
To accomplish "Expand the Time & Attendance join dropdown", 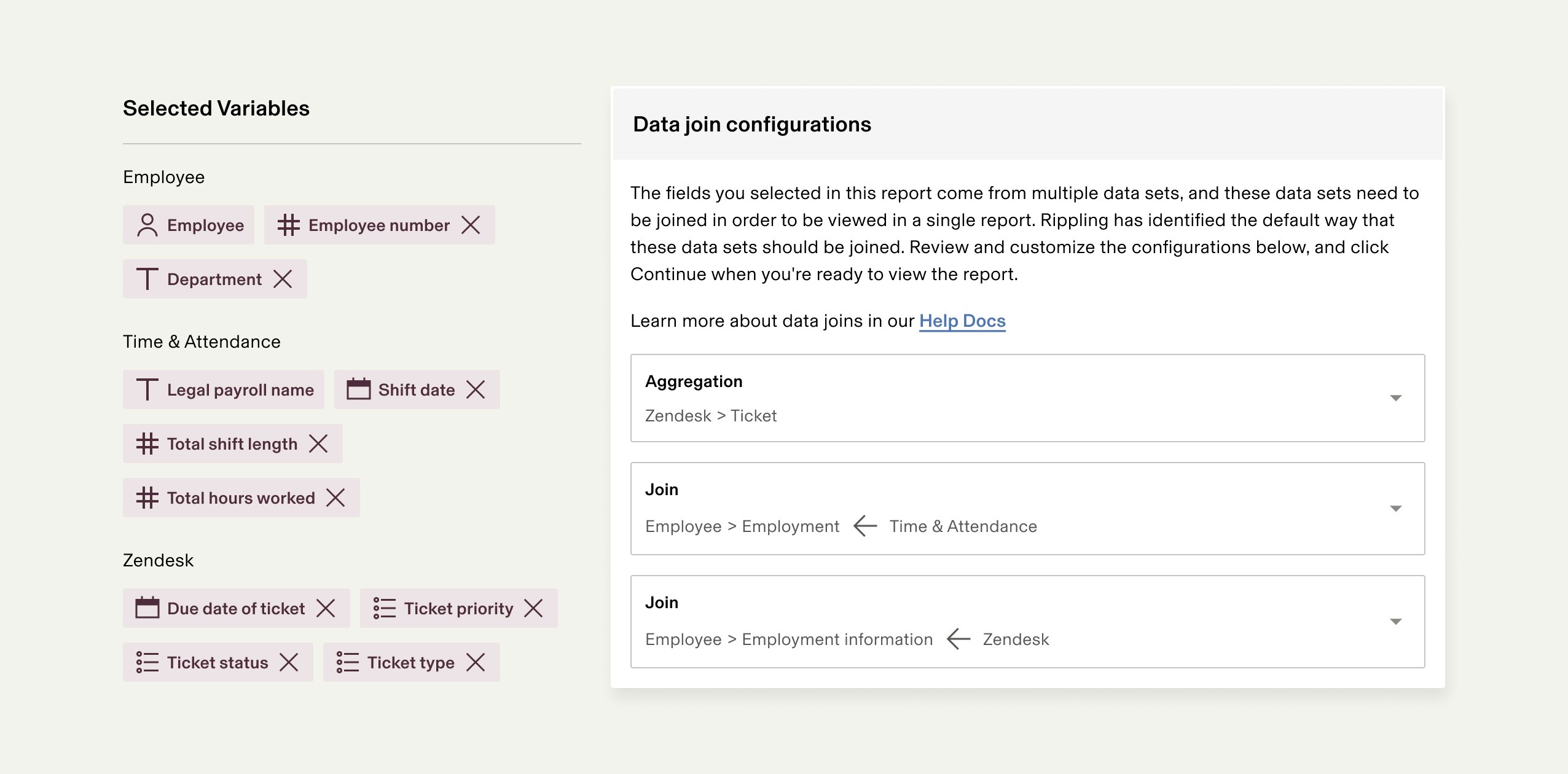I will [1395, 509].
